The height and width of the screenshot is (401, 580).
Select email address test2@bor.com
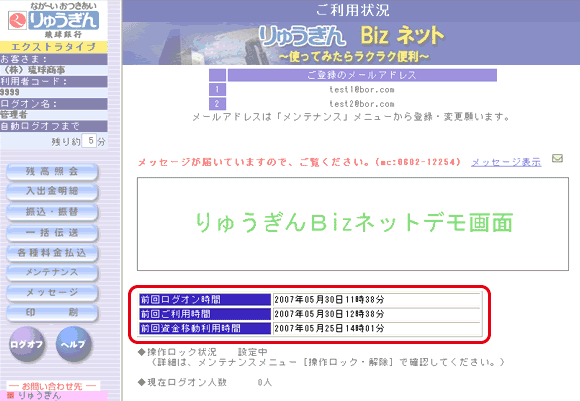(362, 104)
